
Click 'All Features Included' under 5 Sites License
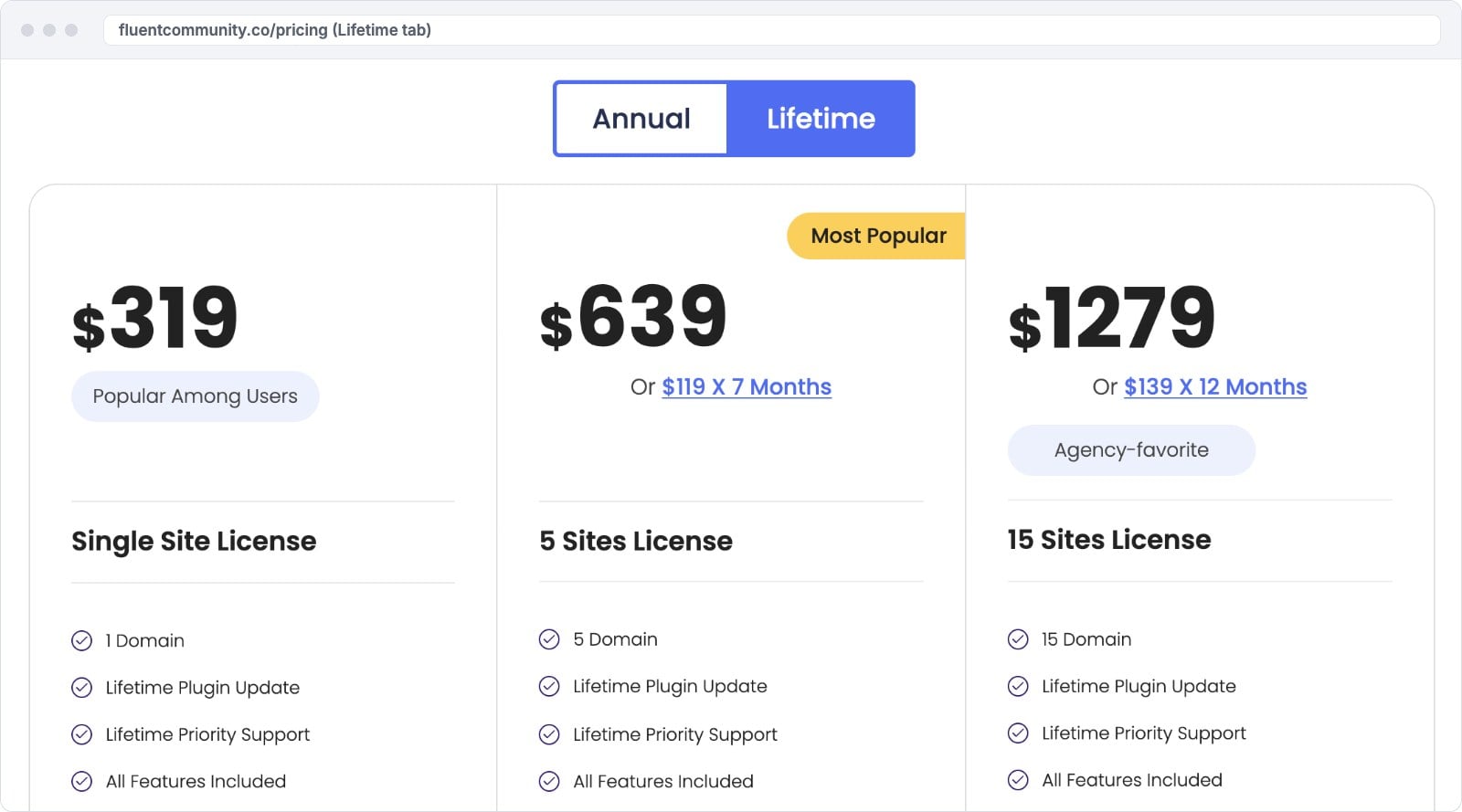point(663,781)
